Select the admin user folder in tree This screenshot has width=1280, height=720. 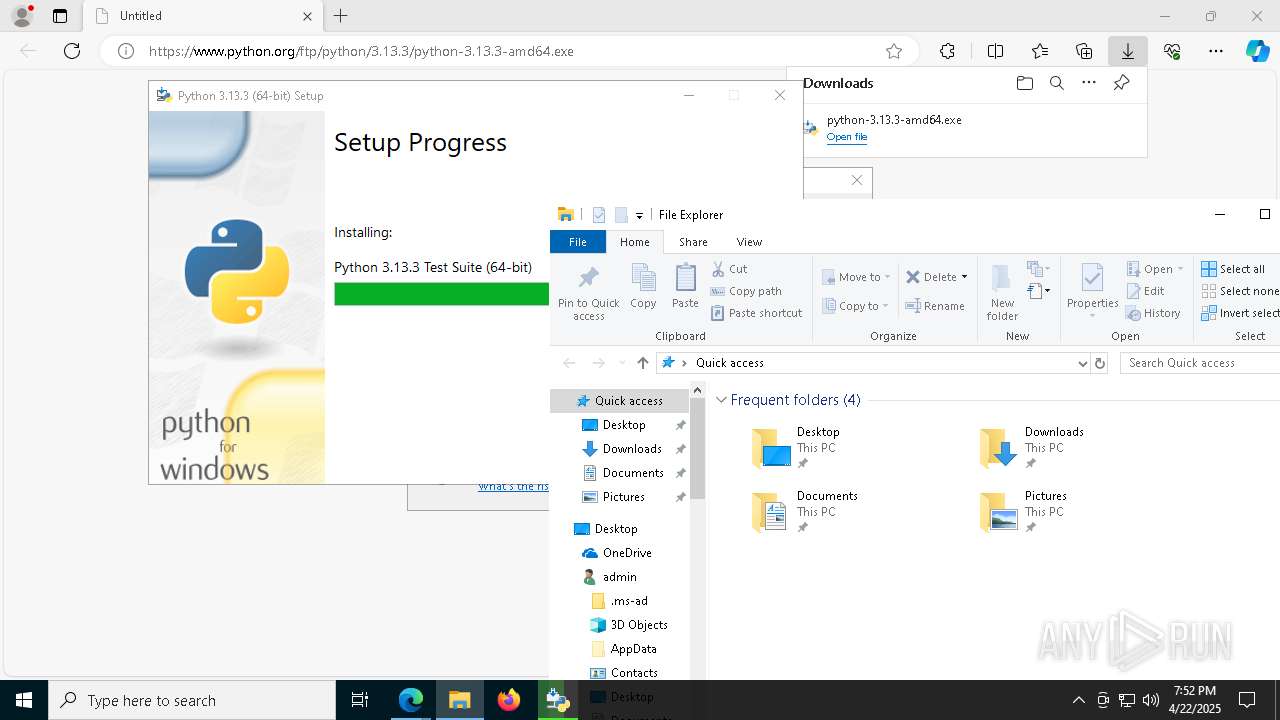619,577
